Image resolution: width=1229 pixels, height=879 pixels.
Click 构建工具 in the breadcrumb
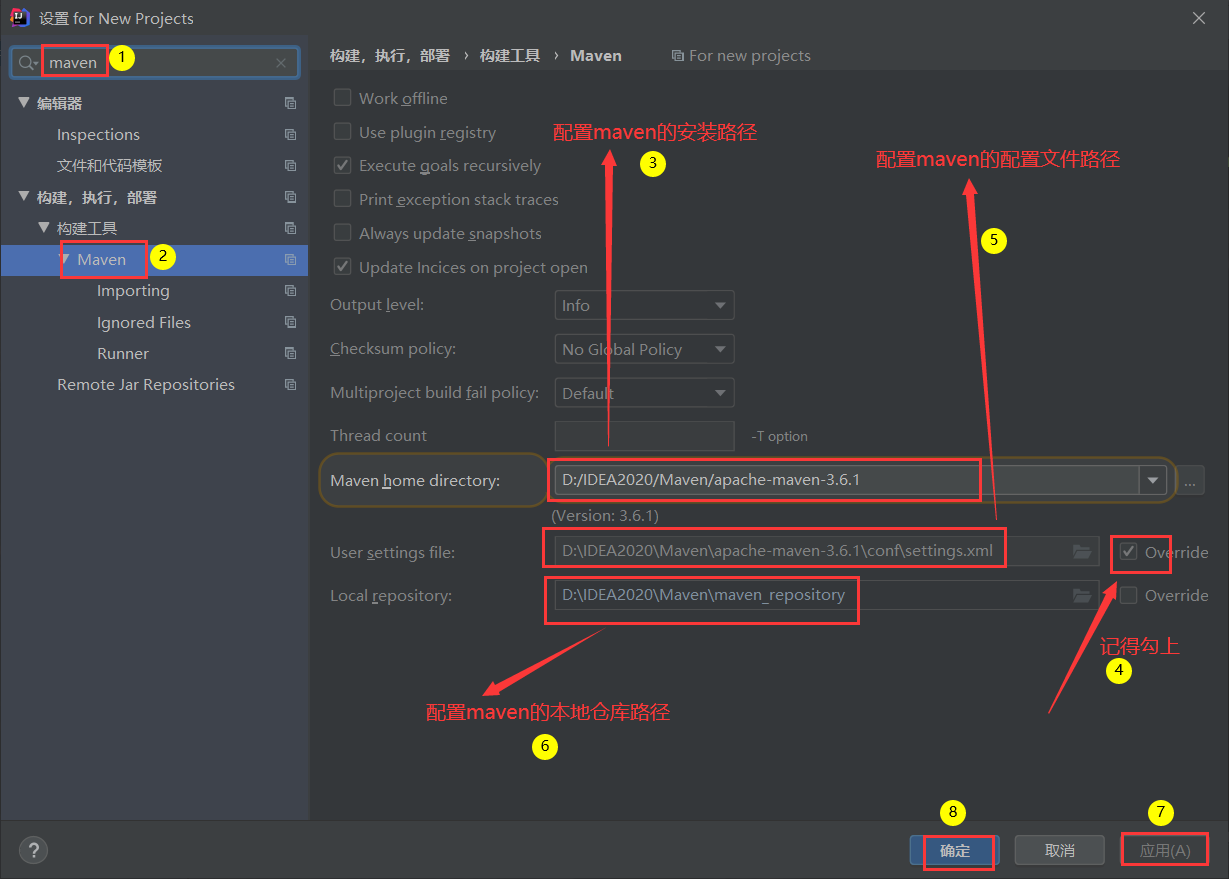(x=510, y=56)
